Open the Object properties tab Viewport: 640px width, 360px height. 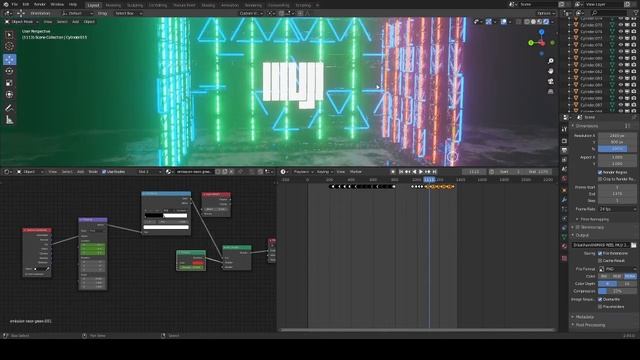point(564,190)
